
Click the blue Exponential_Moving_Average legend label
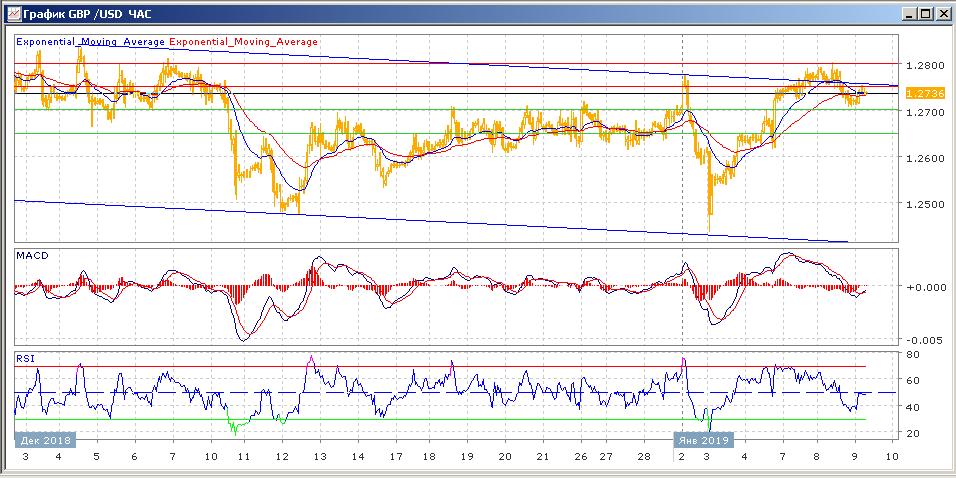tap(91, 42)
